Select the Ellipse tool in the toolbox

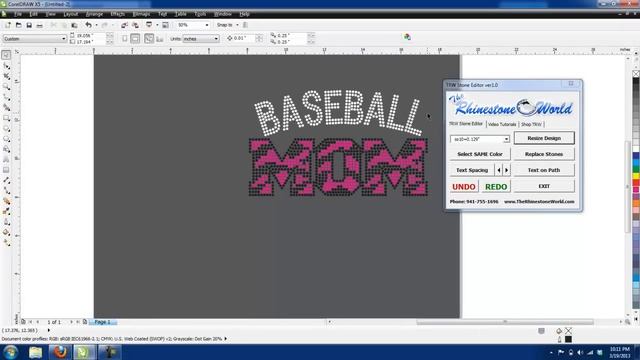[6, 129]
